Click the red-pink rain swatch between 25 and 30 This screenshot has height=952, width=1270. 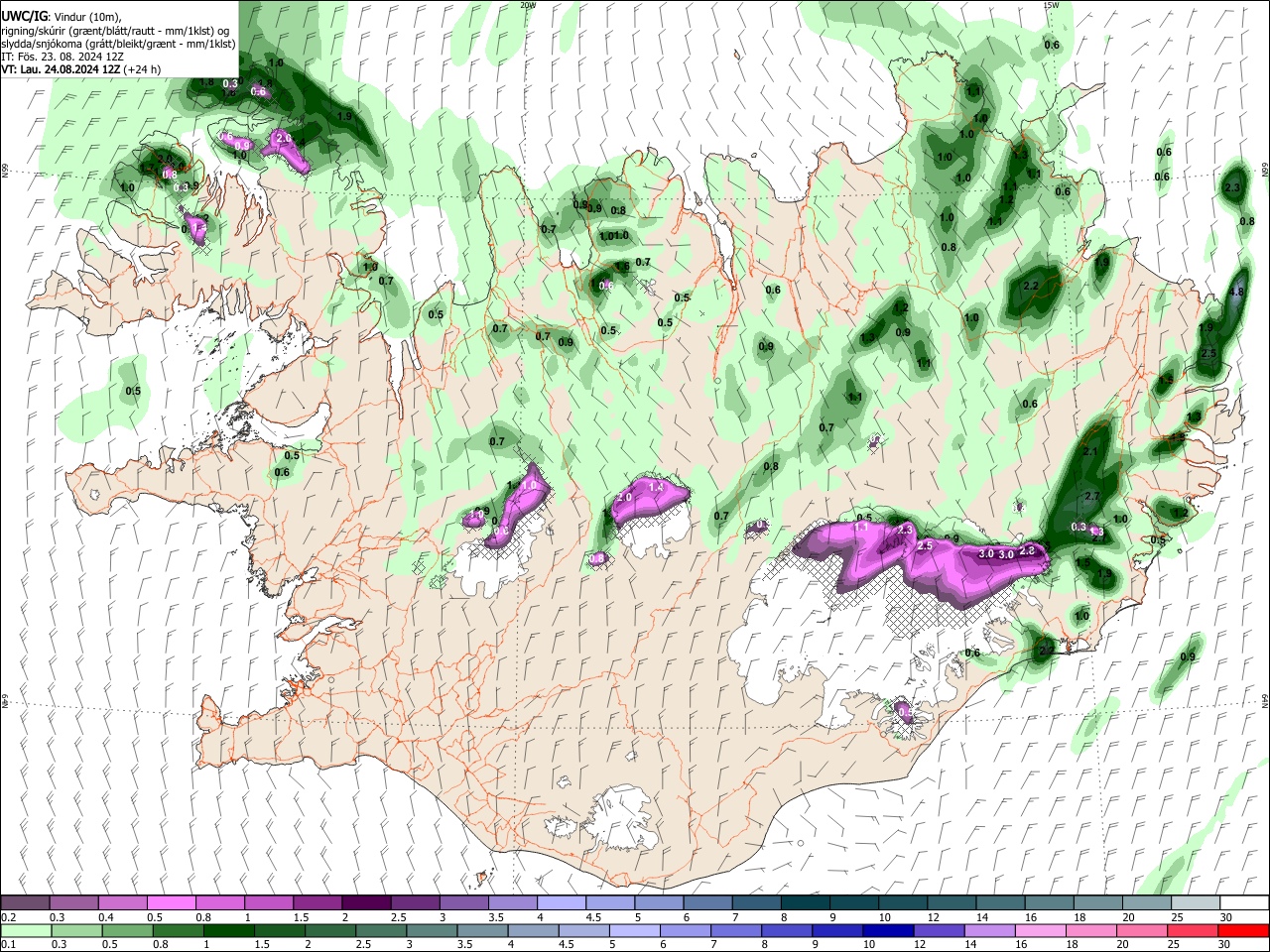click(1193, 930)
